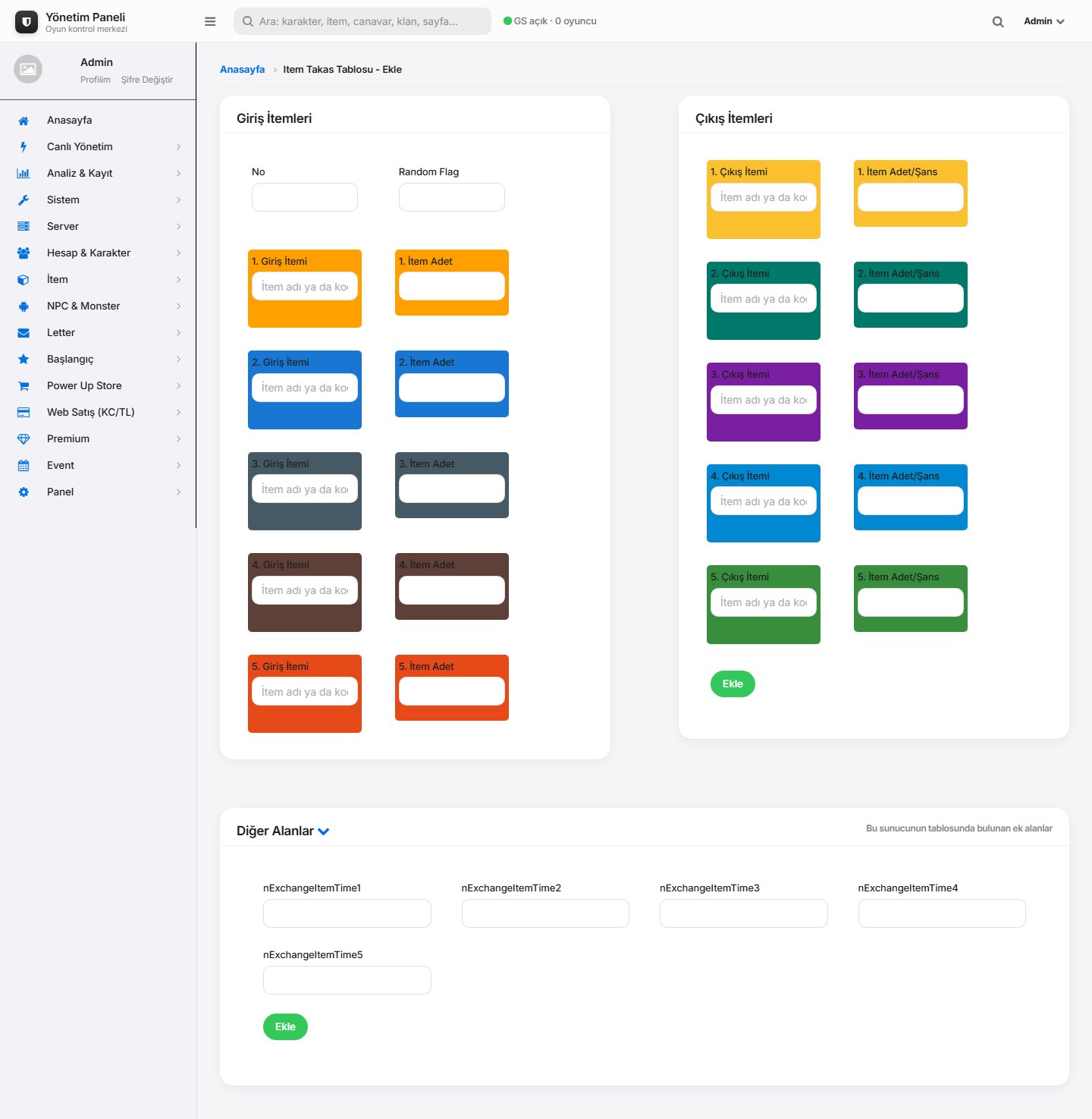Click the Analiz & Kayıt chart icon
1092x1119 pixels.
coord(24,174)
